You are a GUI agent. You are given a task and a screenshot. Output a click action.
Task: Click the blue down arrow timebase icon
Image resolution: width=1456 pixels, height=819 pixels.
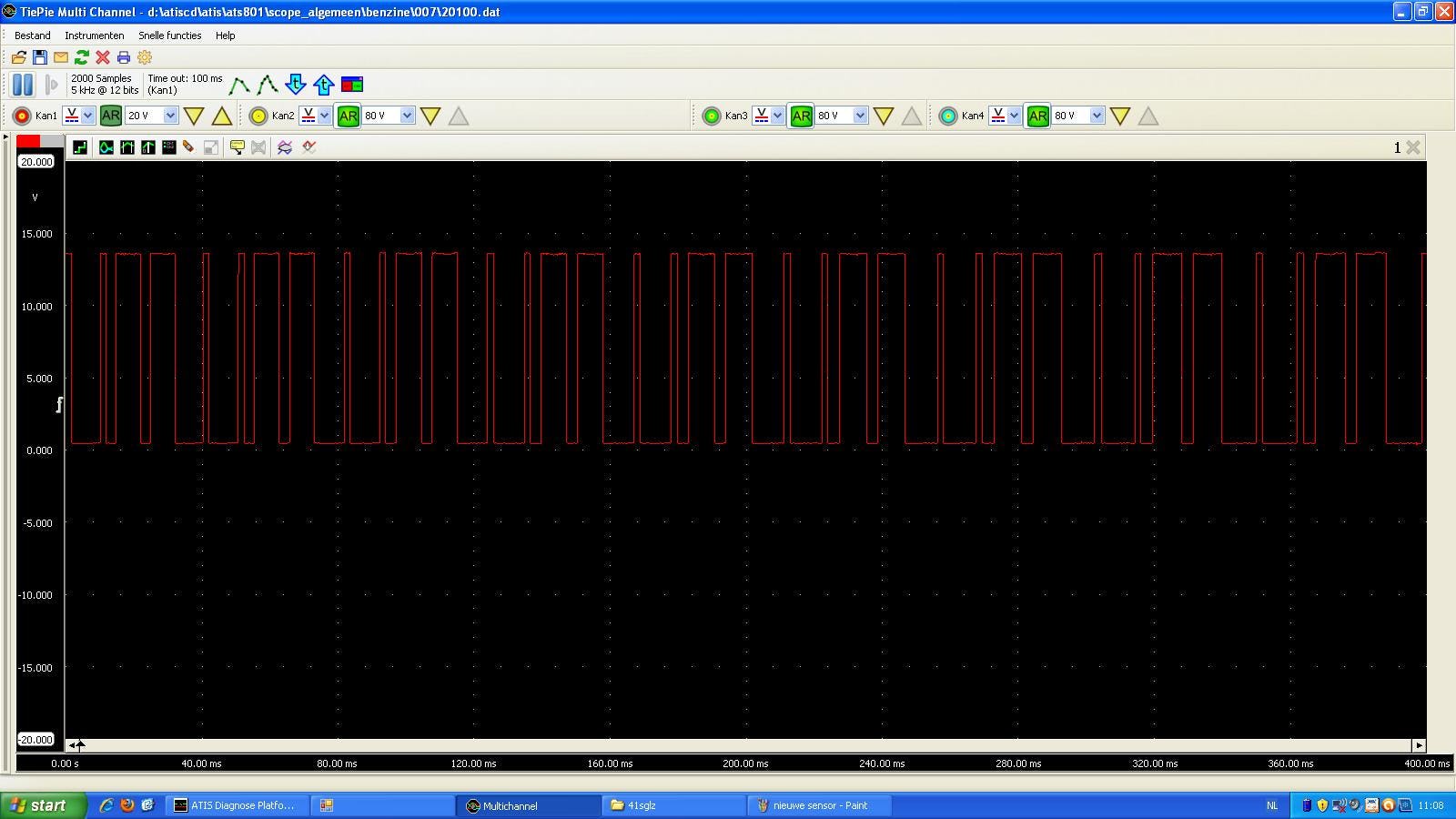click(x=296, y=85)
